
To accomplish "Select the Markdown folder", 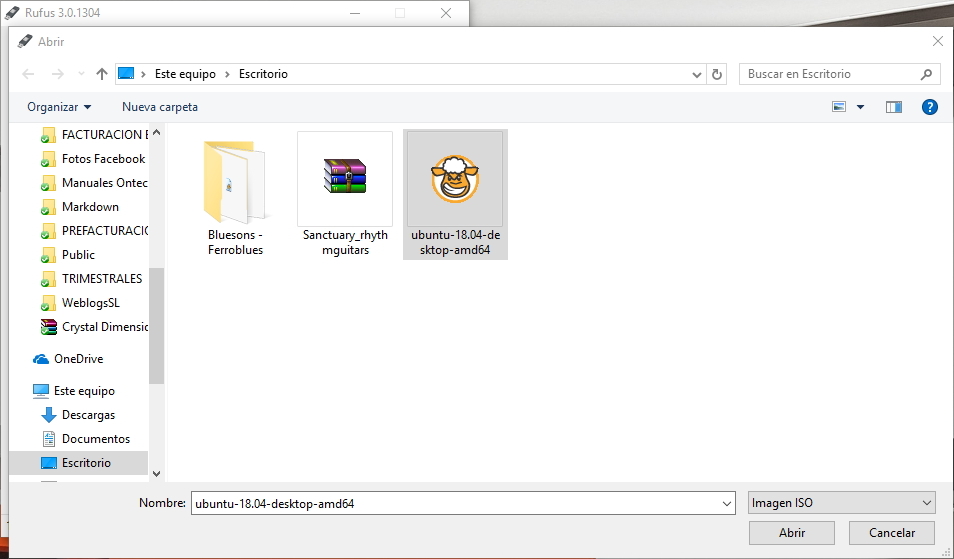I will [x=80, y=207].
